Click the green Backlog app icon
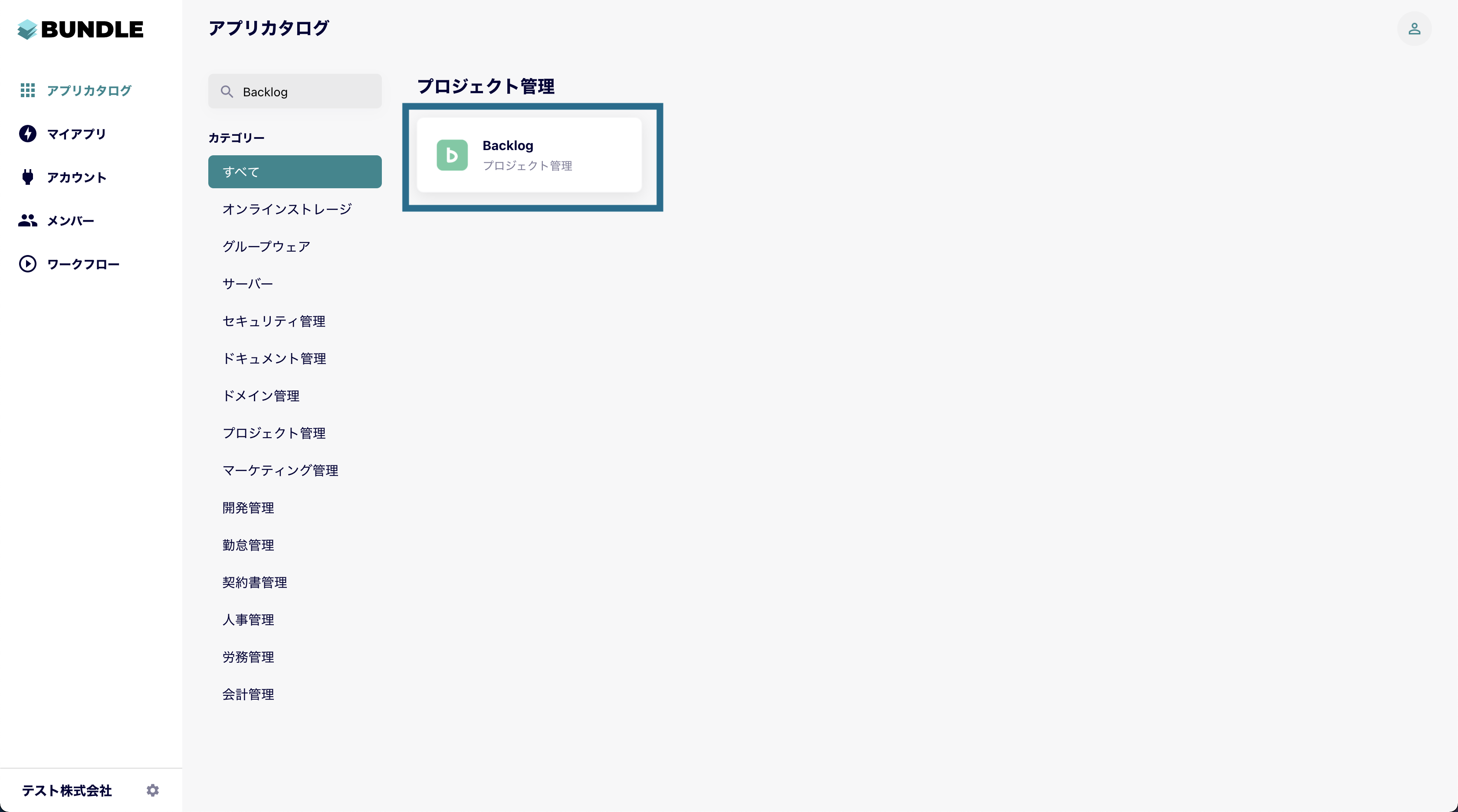 click(452, 155)
